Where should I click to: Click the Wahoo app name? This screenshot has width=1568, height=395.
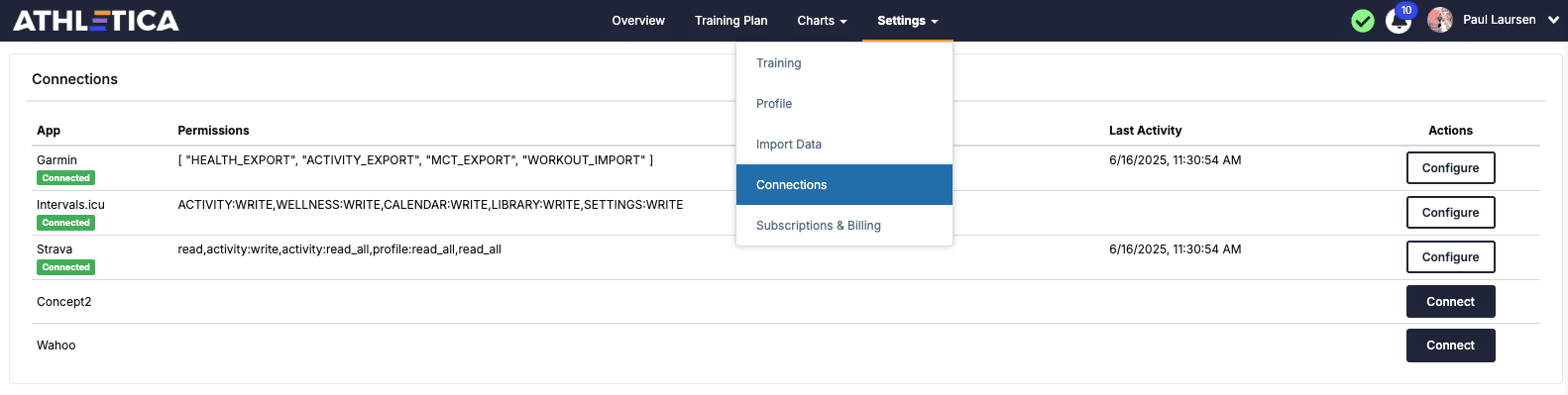(56, 346)
